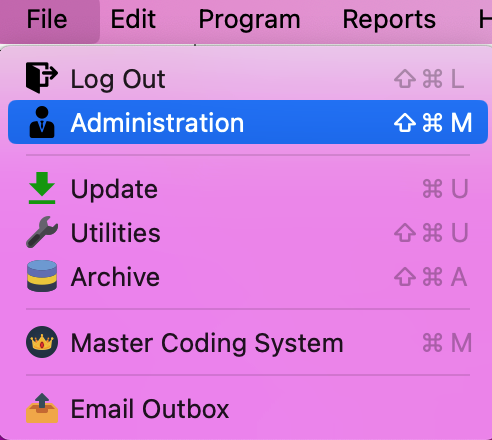Open Master Coding System from the menu

coord(248,343)
